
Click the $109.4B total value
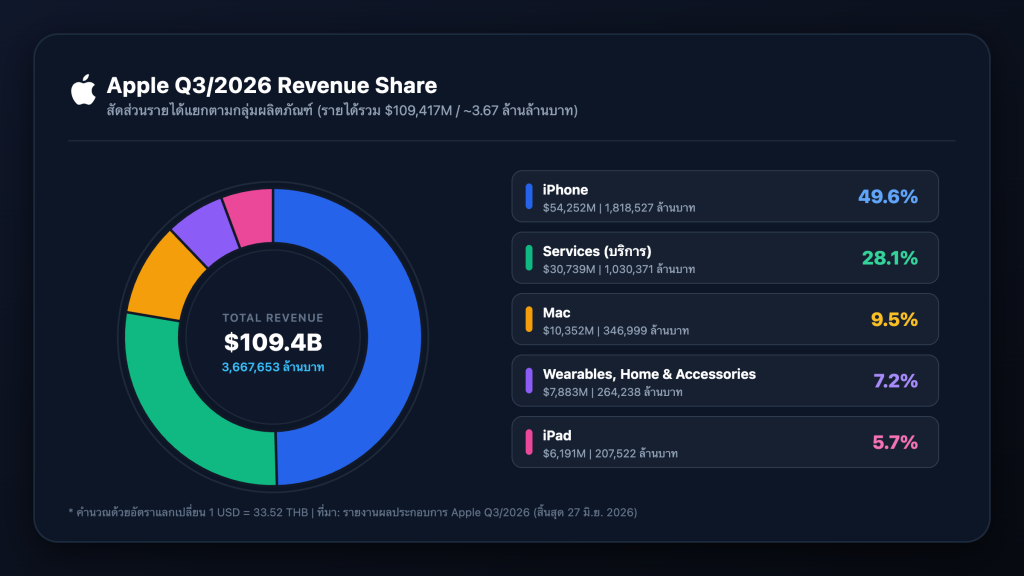[x=273, y=342]
